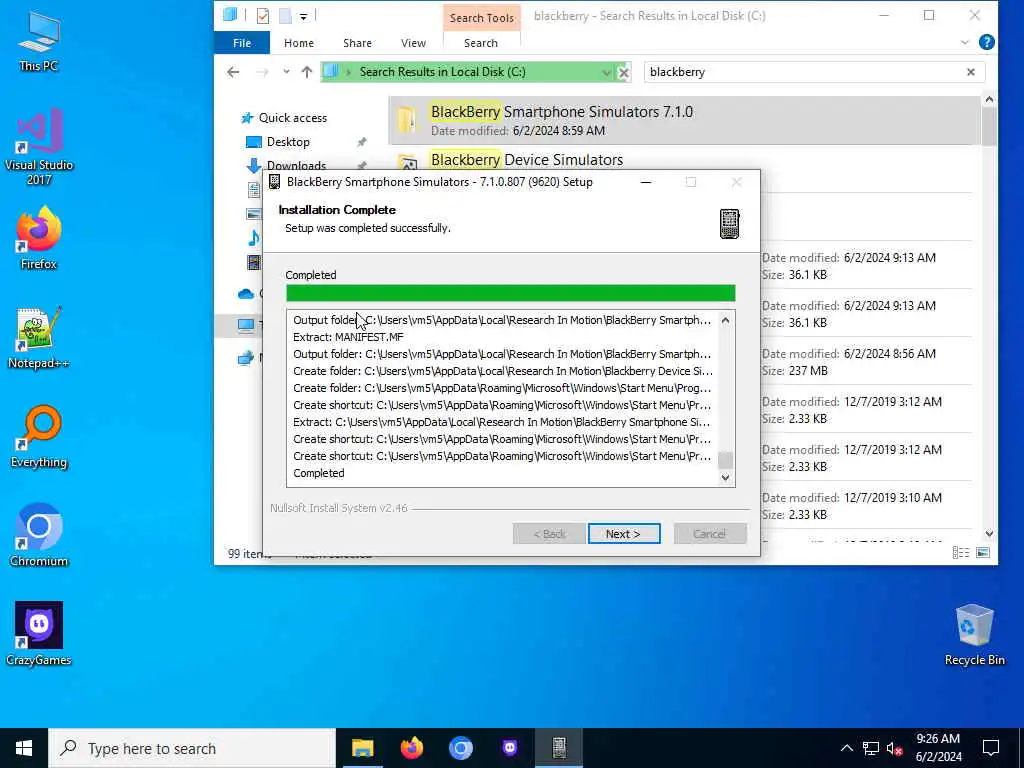Image resolution: width=1024 pixels, height=768 pixels.
Task: Open recent locations dropdown
Action: [286, 72]
